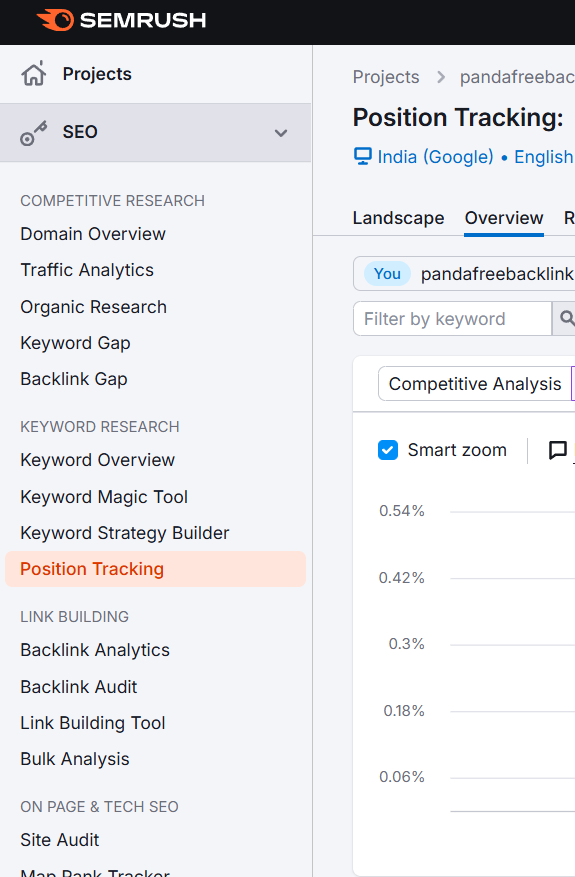Click the breadcrumb chevron after Projects
575x877 pixels.
tap(441, 77)
